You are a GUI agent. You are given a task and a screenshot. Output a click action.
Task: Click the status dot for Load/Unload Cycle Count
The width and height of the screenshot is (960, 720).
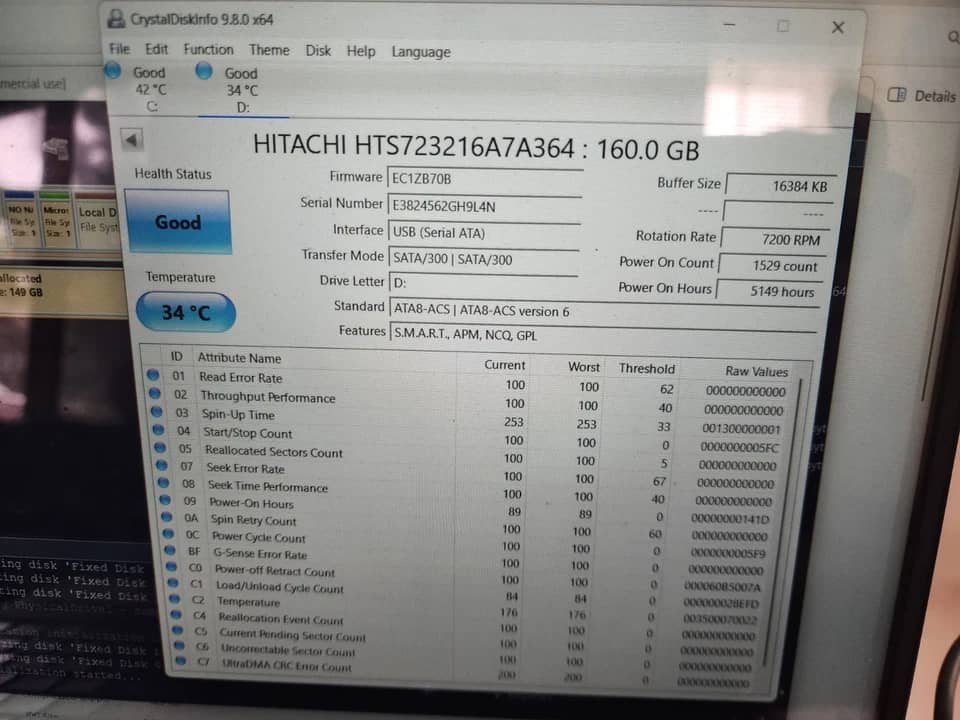pyautogui.click(x=173, y=583)
